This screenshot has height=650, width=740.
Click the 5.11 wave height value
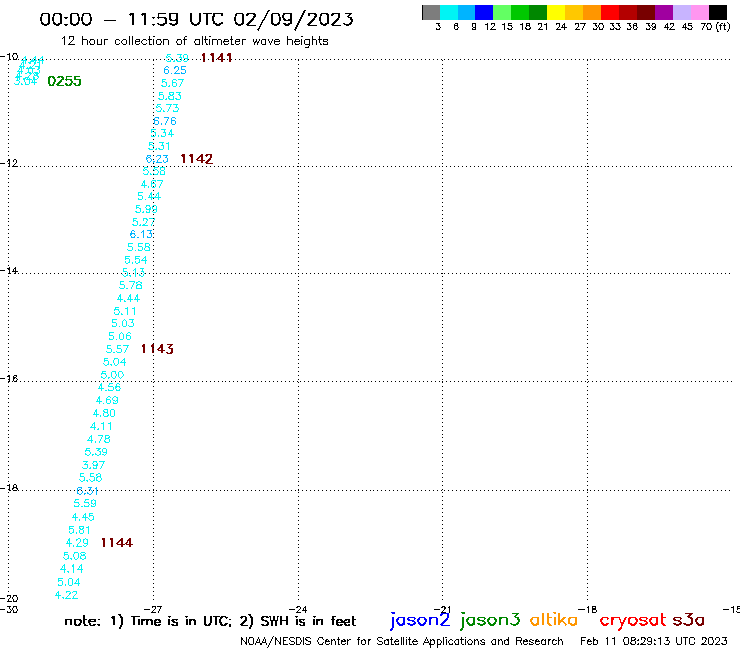coord(125,312)
